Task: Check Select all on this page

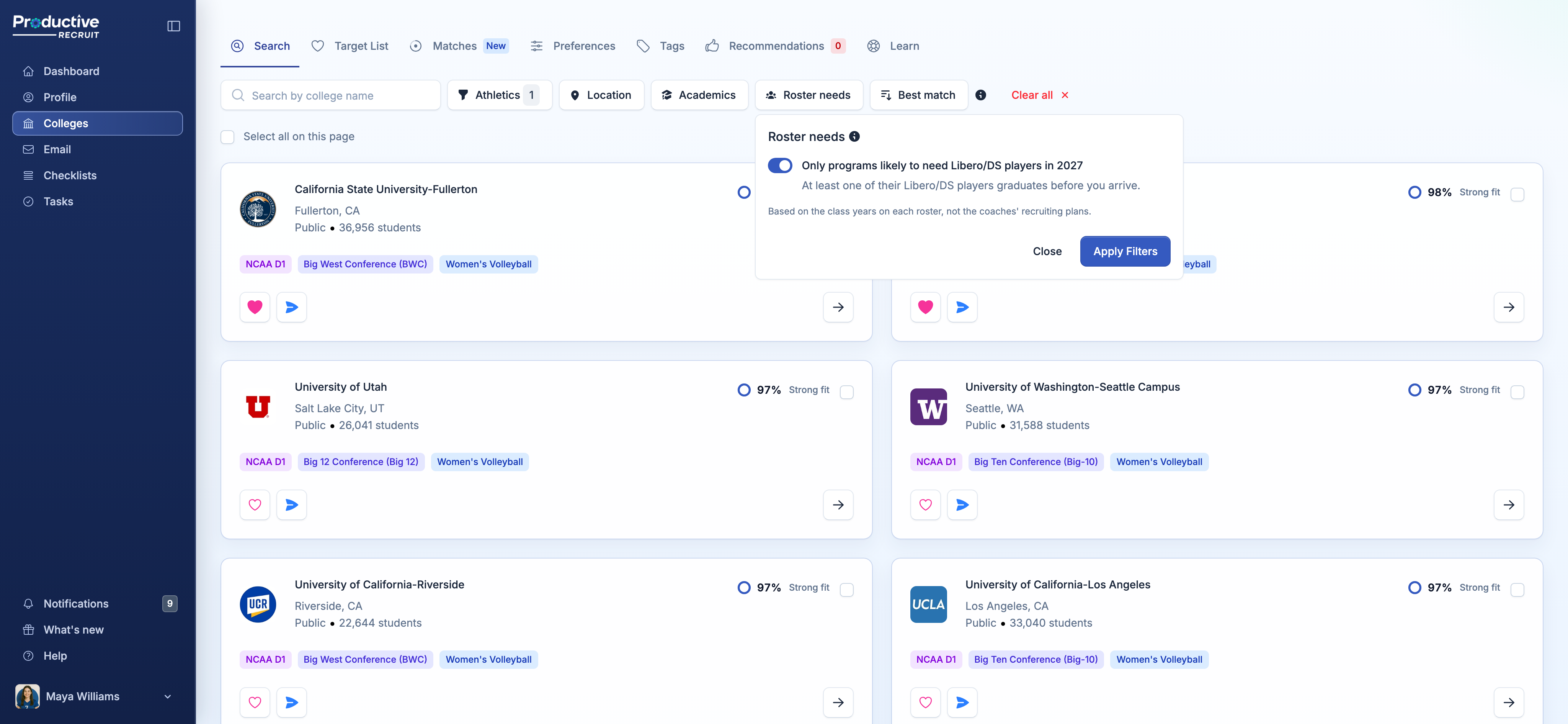Action: [x=228, y=137]
